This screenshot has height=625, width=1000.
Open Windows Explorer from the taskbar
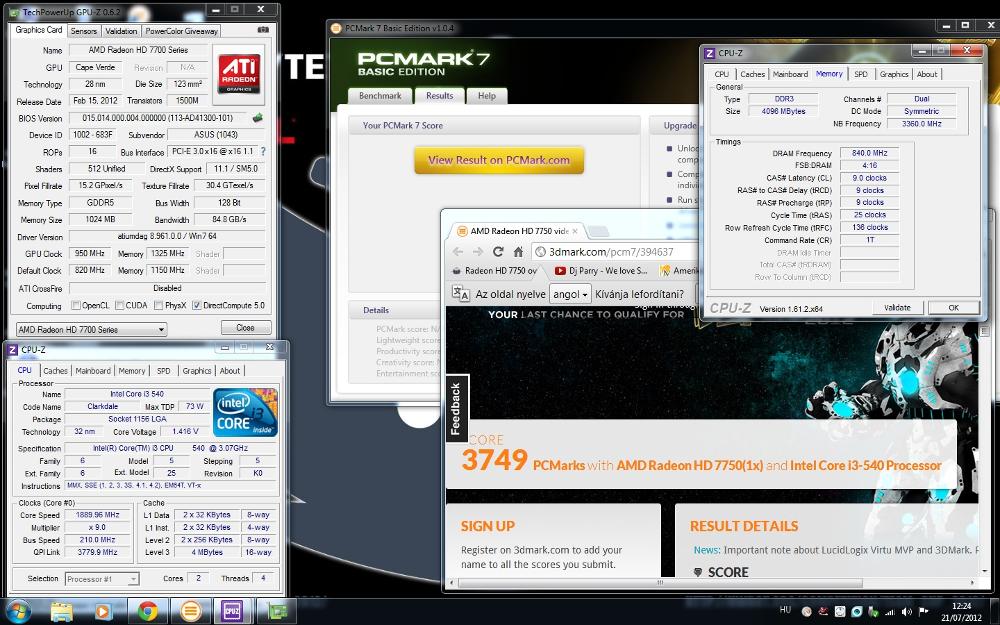pyautogui.click(x=62, y=612)
